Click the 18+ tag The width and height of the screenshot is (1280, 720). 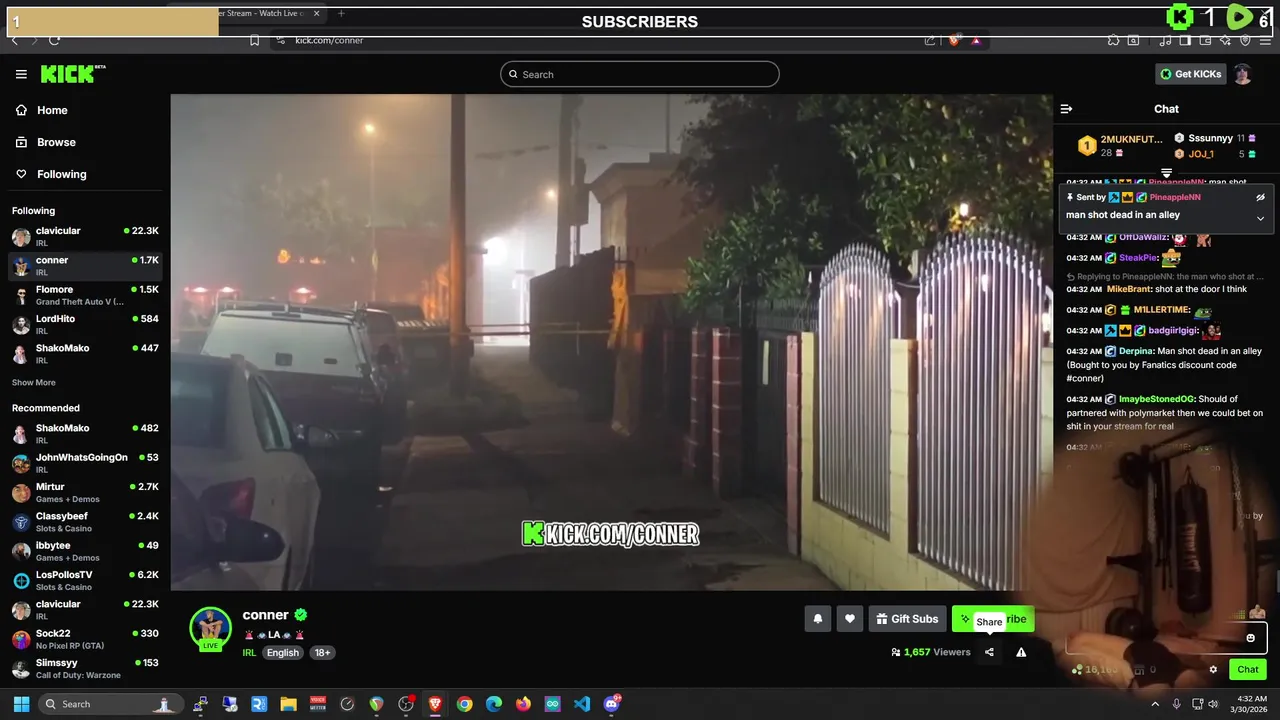point(322,653)
